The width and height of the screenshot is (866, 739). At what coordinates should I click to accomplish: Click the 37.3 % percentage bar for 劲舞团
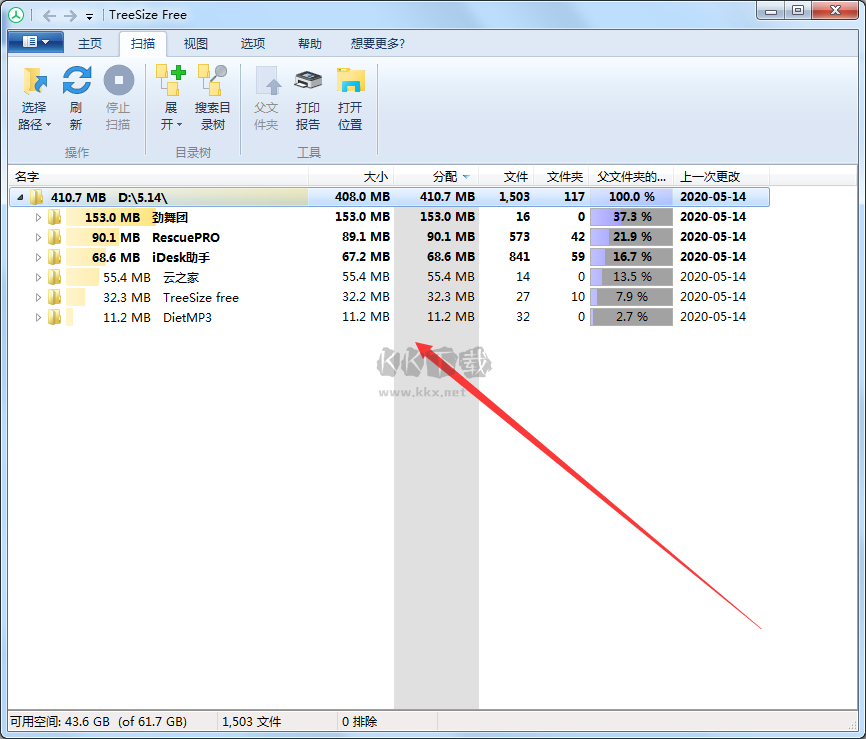click(631, 217)
